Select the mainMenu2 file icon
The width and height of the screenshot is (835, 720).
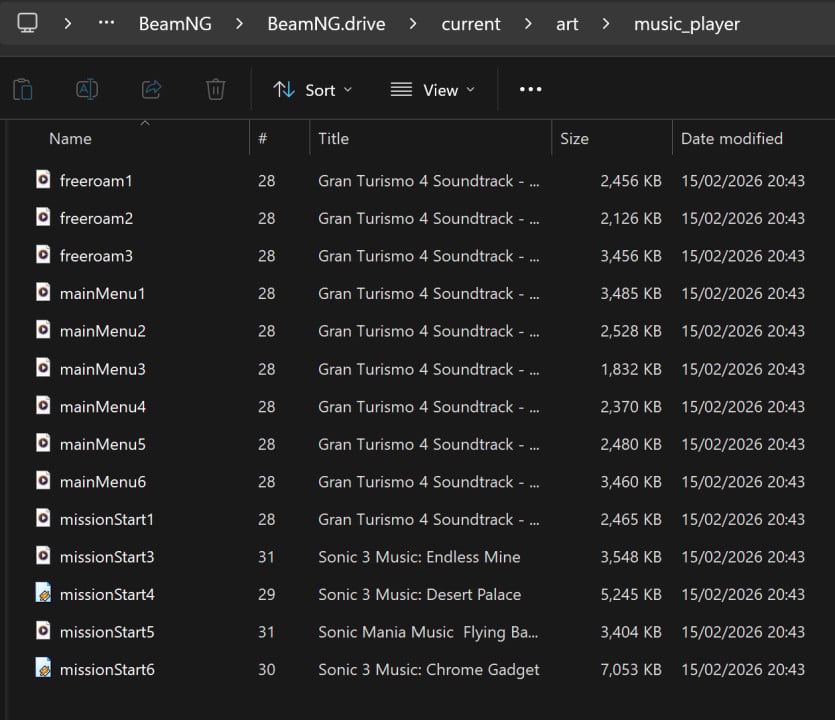pyautogui.click(x=43, y=330)
